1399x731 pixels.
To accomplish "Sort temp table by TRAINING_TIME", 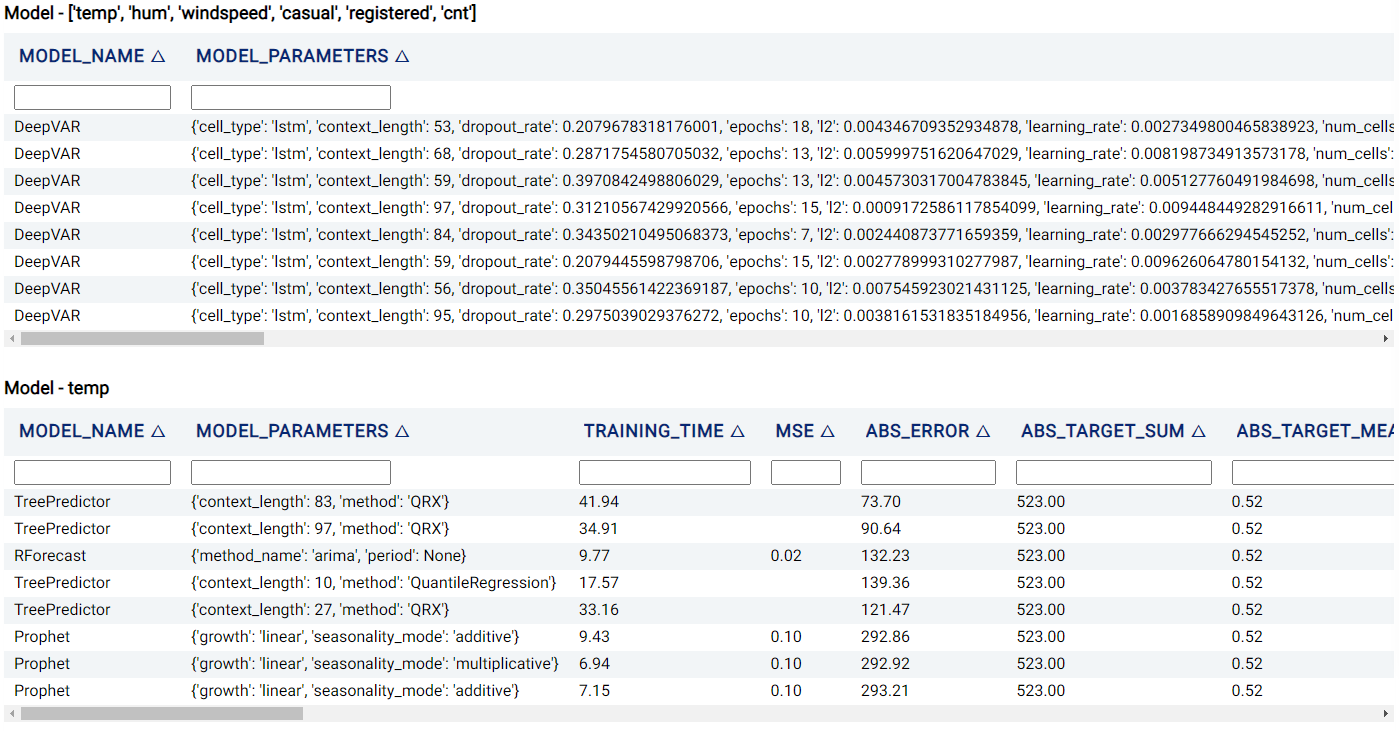I will pos(665,432).
